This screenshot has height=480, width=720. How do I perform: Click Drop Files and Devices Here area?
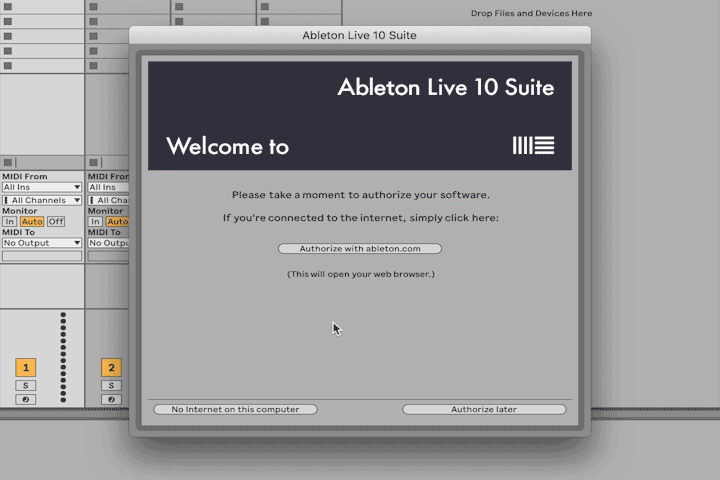coord(531,13)
